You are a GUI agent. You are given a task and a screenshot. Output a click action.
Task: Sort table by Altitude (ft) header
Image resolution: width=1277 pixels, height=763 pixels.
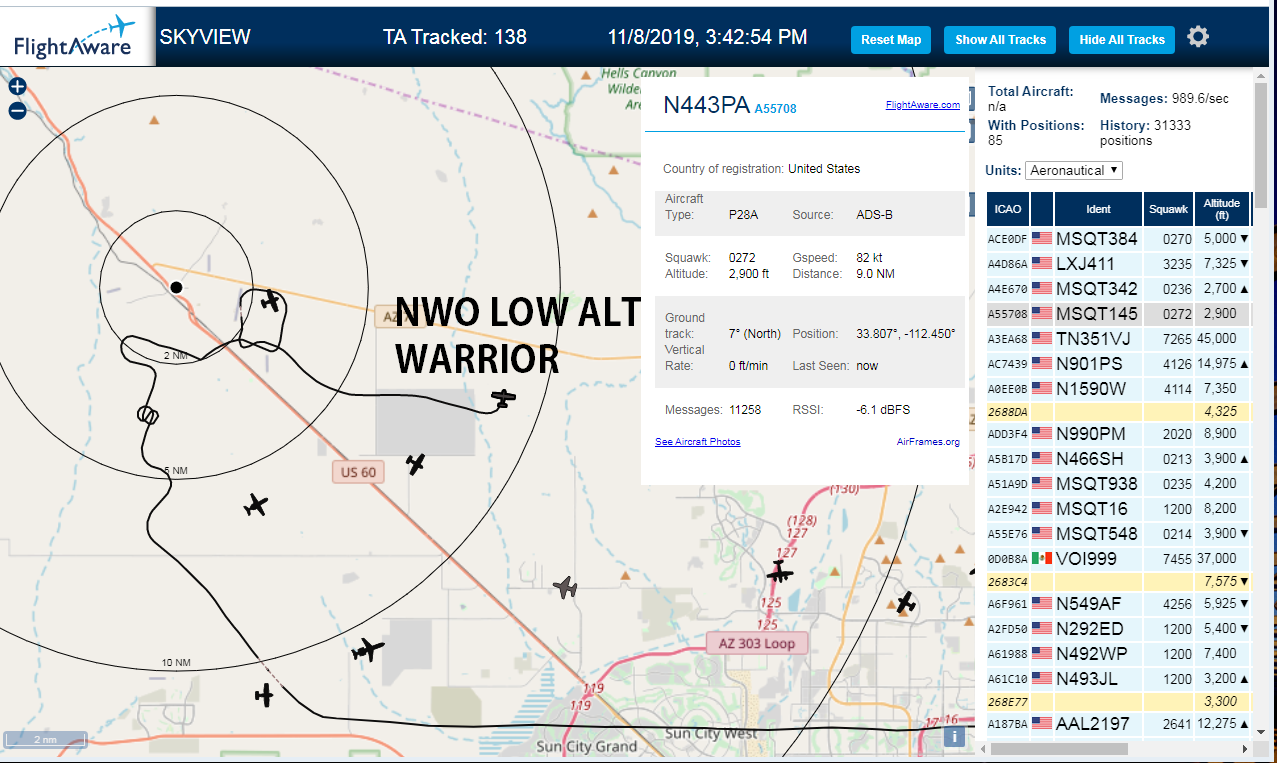coord(1222,209)
